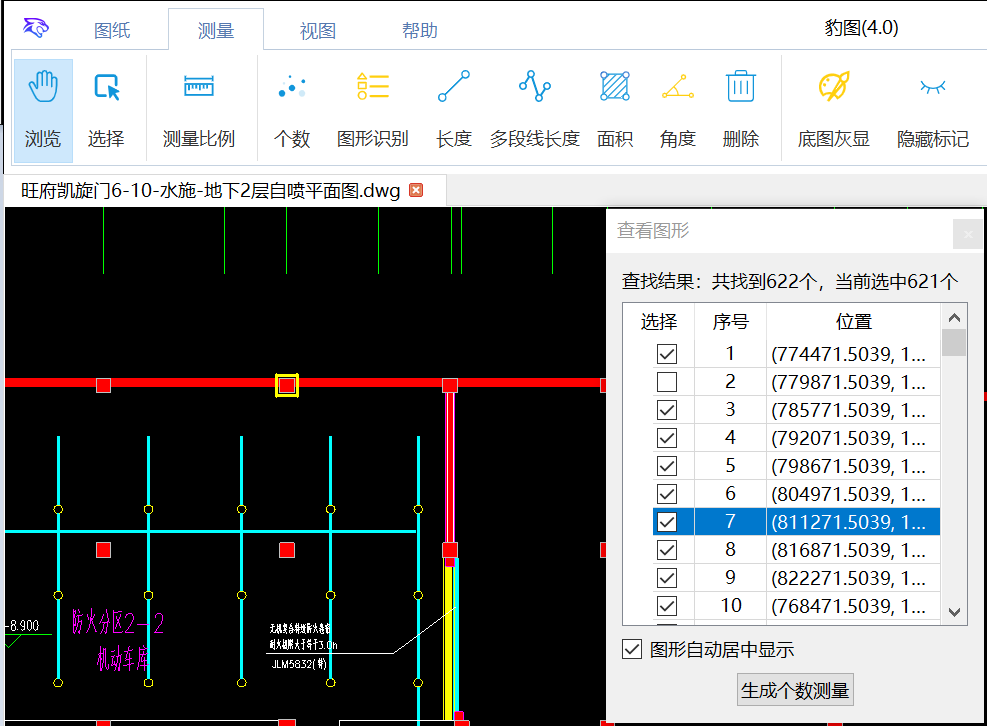Pick the 角度 angle measurement tool
The width and height of the screenshot is (987, 726).
(x=677, y=111)
